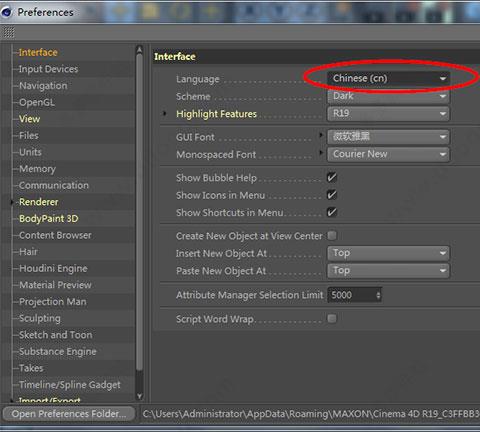Open the Files preferences category
Image resolution: width=480 pixels, height=432 pixels.
pyautogui.click(x=29, y=136)
